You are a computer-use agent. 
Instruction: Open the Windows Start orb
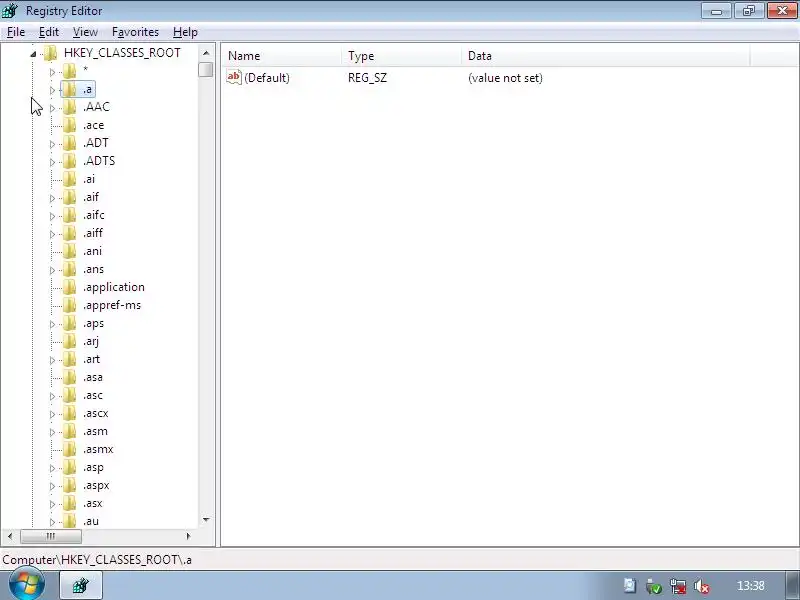pos(26,584)
